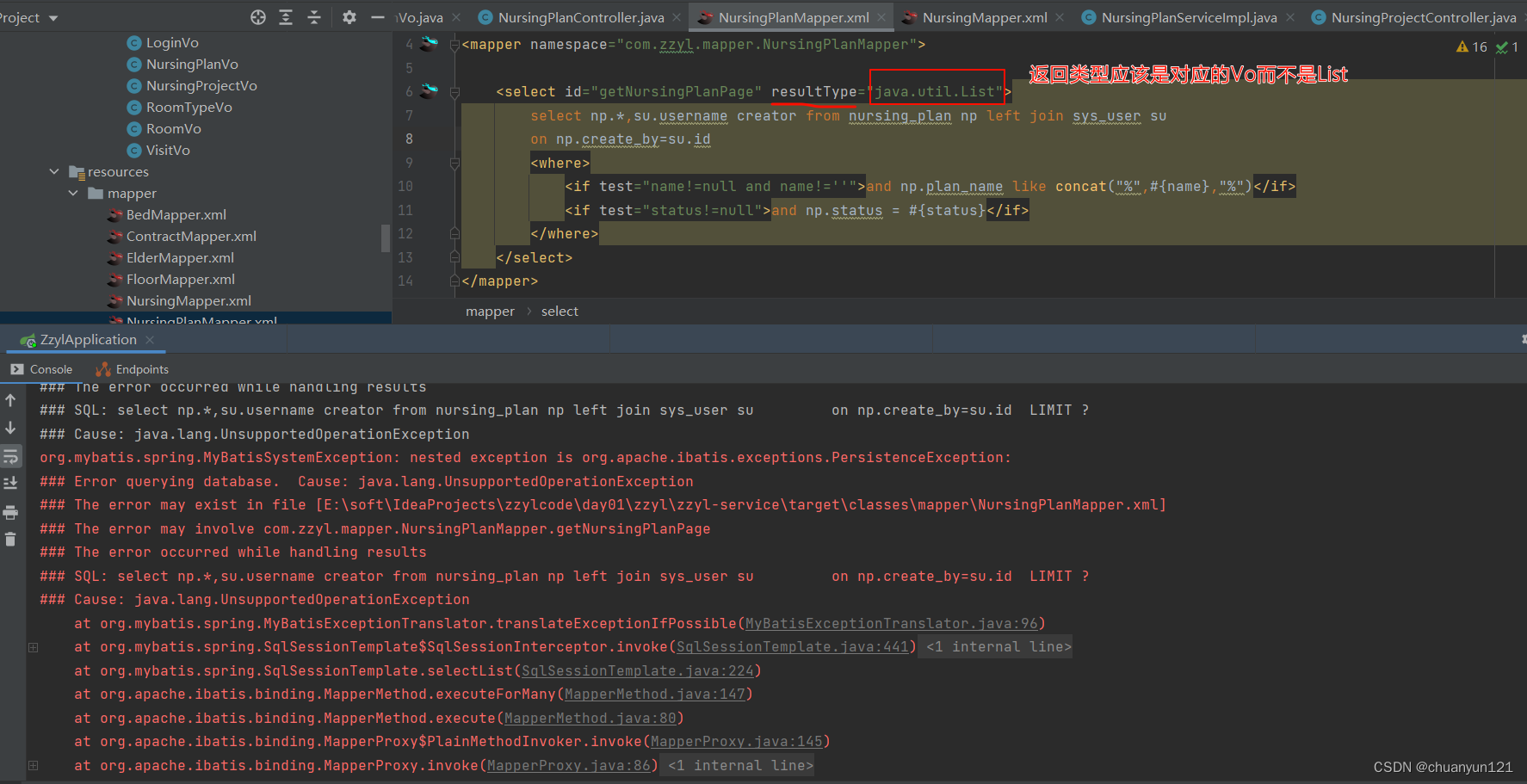Open MapperMethod.java:147 link
The height and width of the screenshot is (784, 1527).
[654, 694]
